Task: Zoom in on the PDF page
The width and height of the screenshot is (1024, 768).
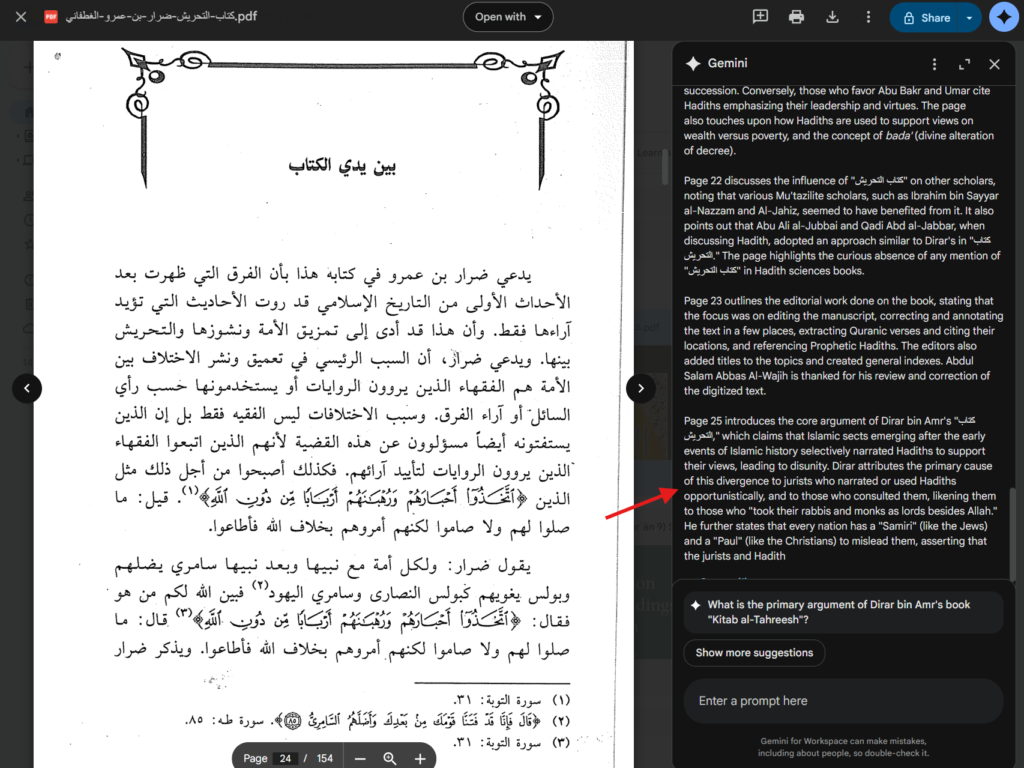Action: coord(420,758)
